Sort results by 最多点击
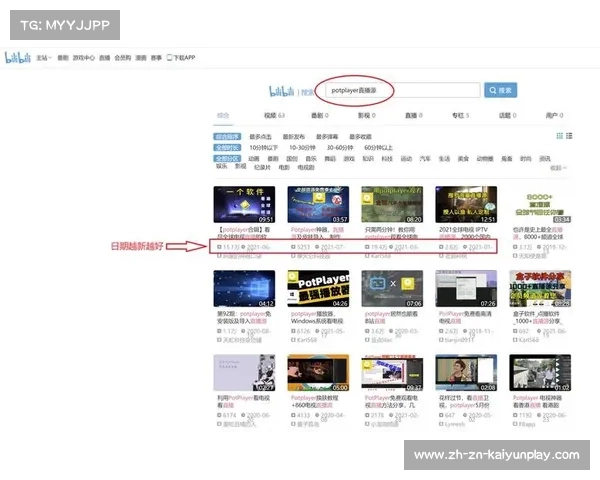600x480 pixels. [x=260, y=137]
